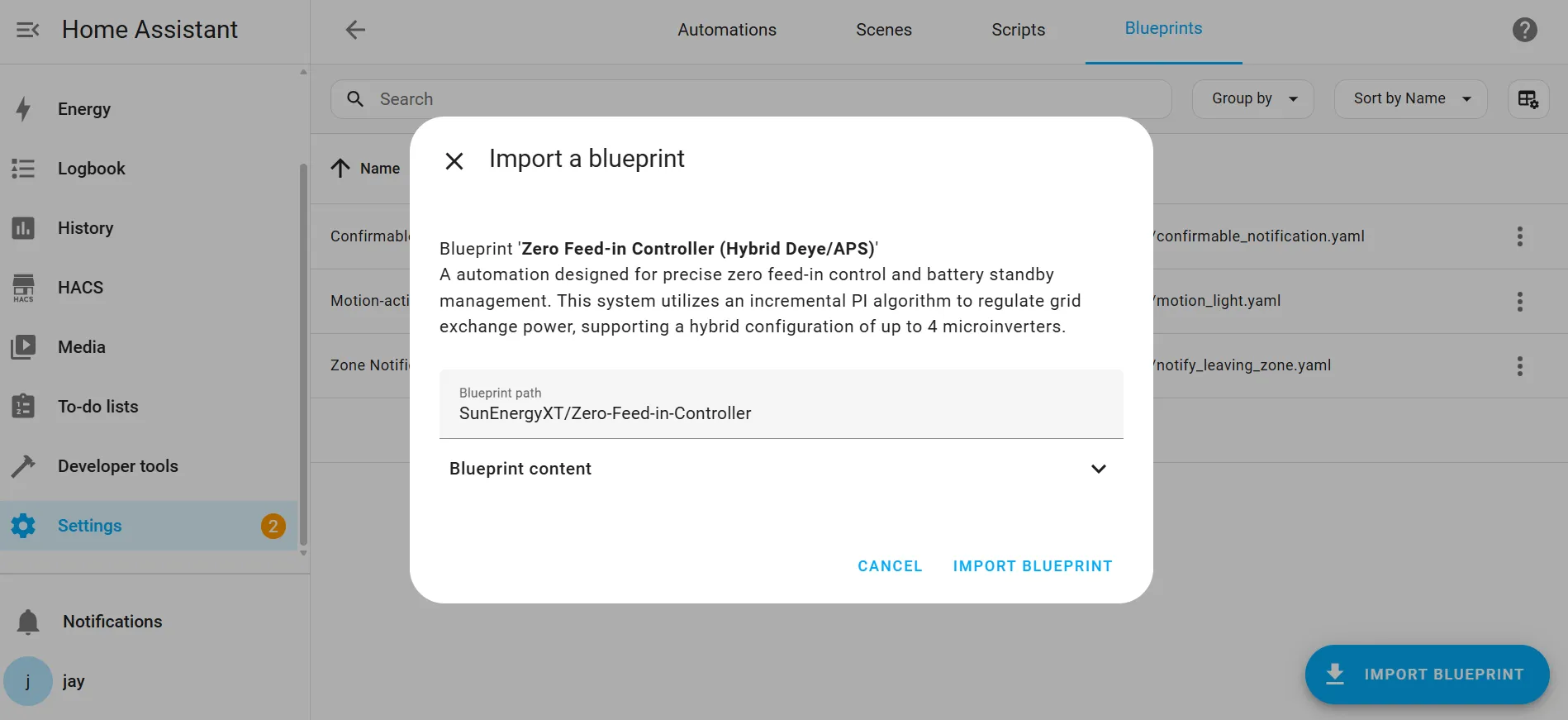1568x720 pixels.
Task: Open the Group by dropdown
Action: coord(1252,99)
